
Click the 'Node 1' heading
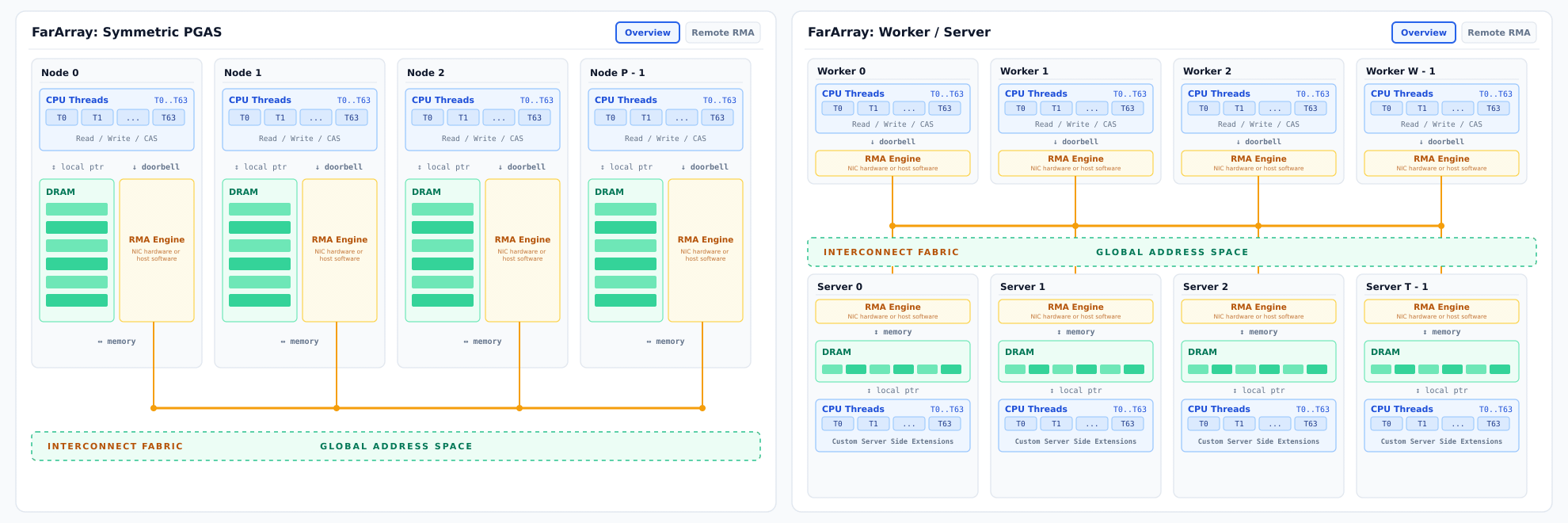pyautogui.click(x=243, y=73)
